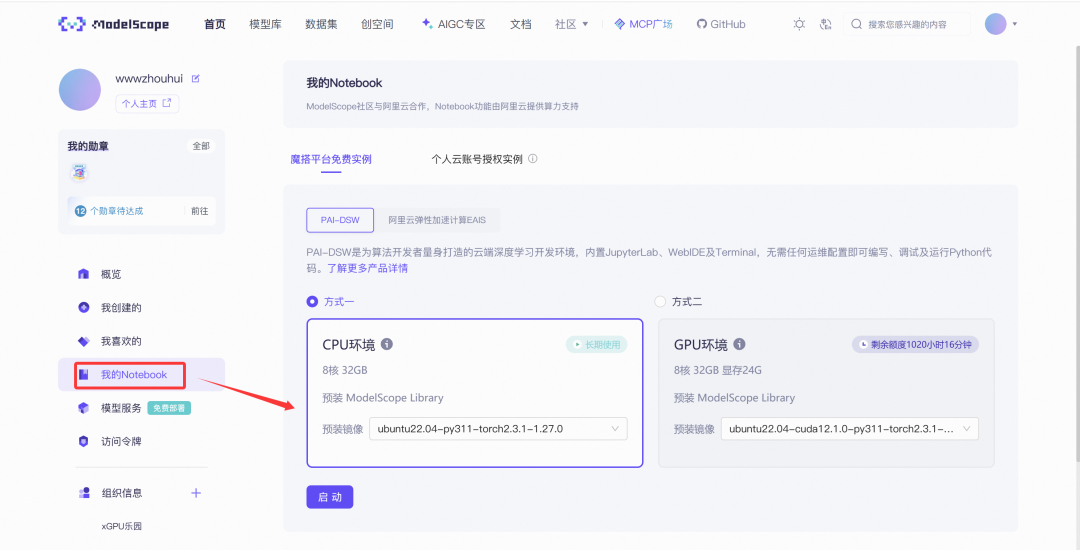
Task: Select the GPU环境 card
Action: point(827,393)
